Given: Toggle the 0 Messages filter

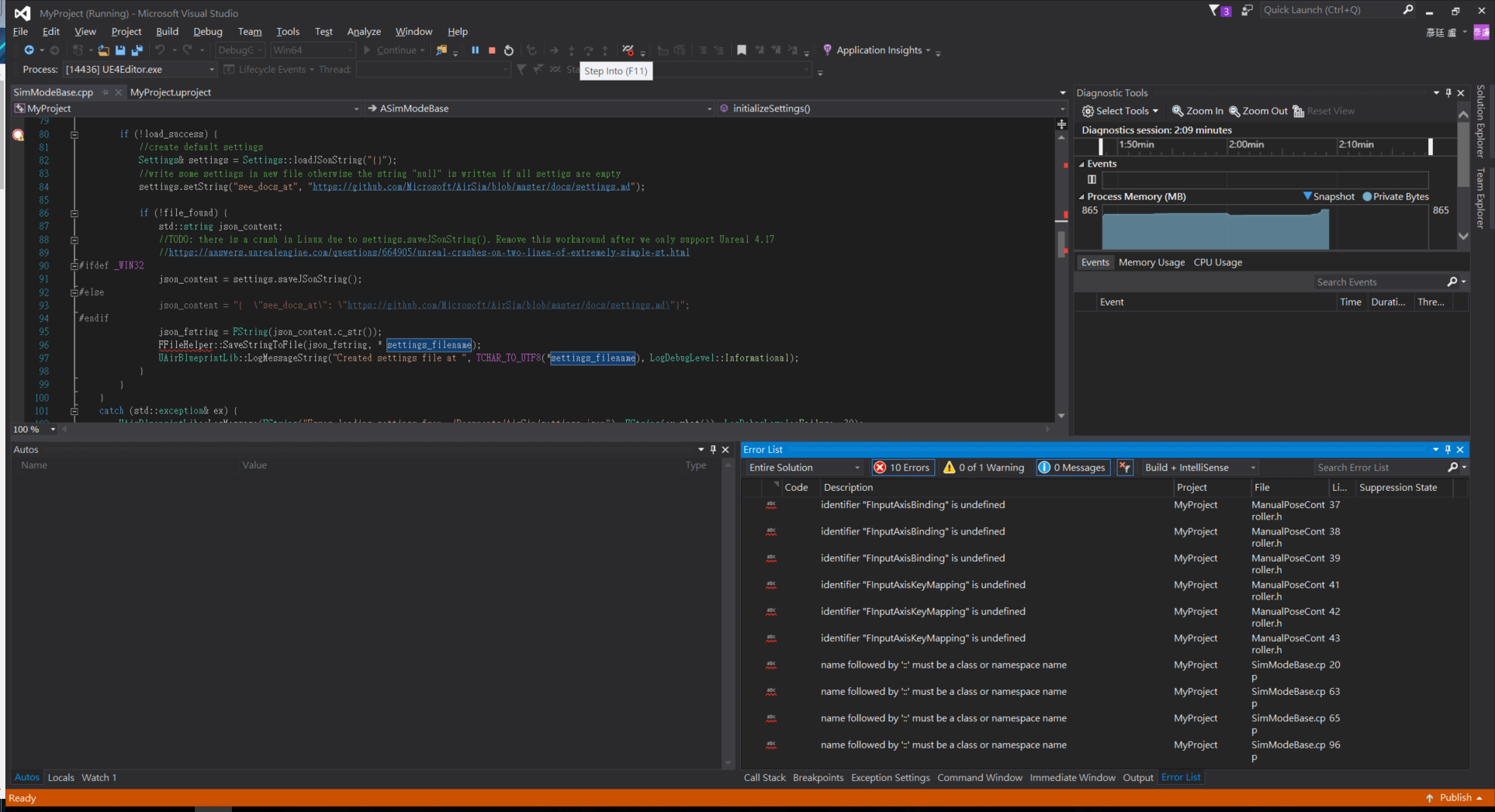Looking at the screenshot, I should [x=1072, y=467].
